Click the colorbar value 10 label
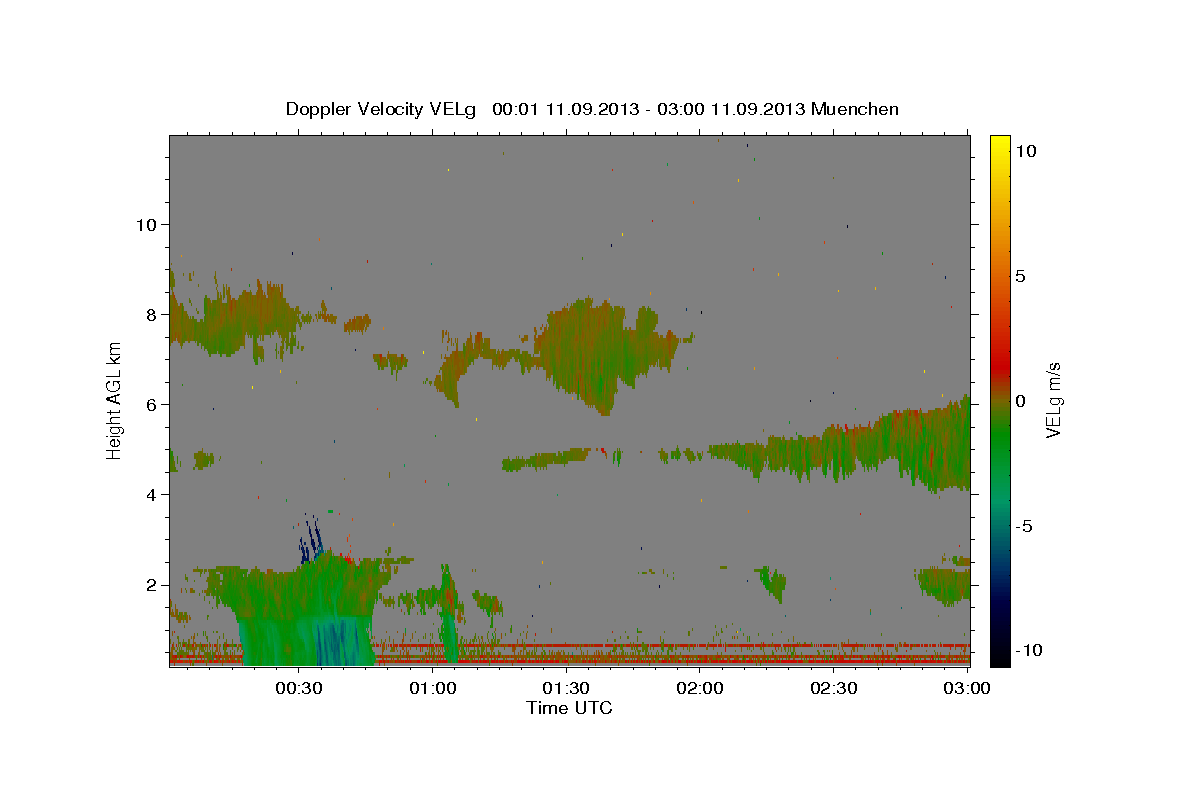The width and height of the screenshot is (1200, 800). (1025, 151)
